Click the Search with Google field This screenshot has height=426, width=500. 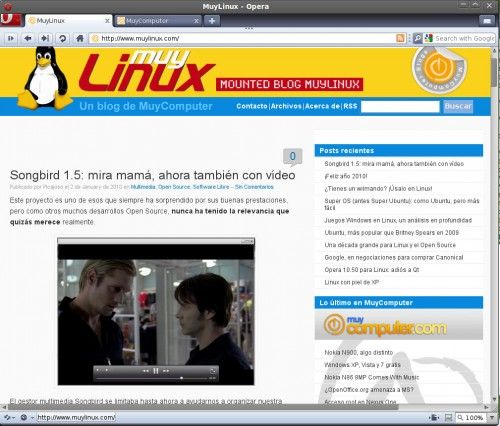point(464,38)
